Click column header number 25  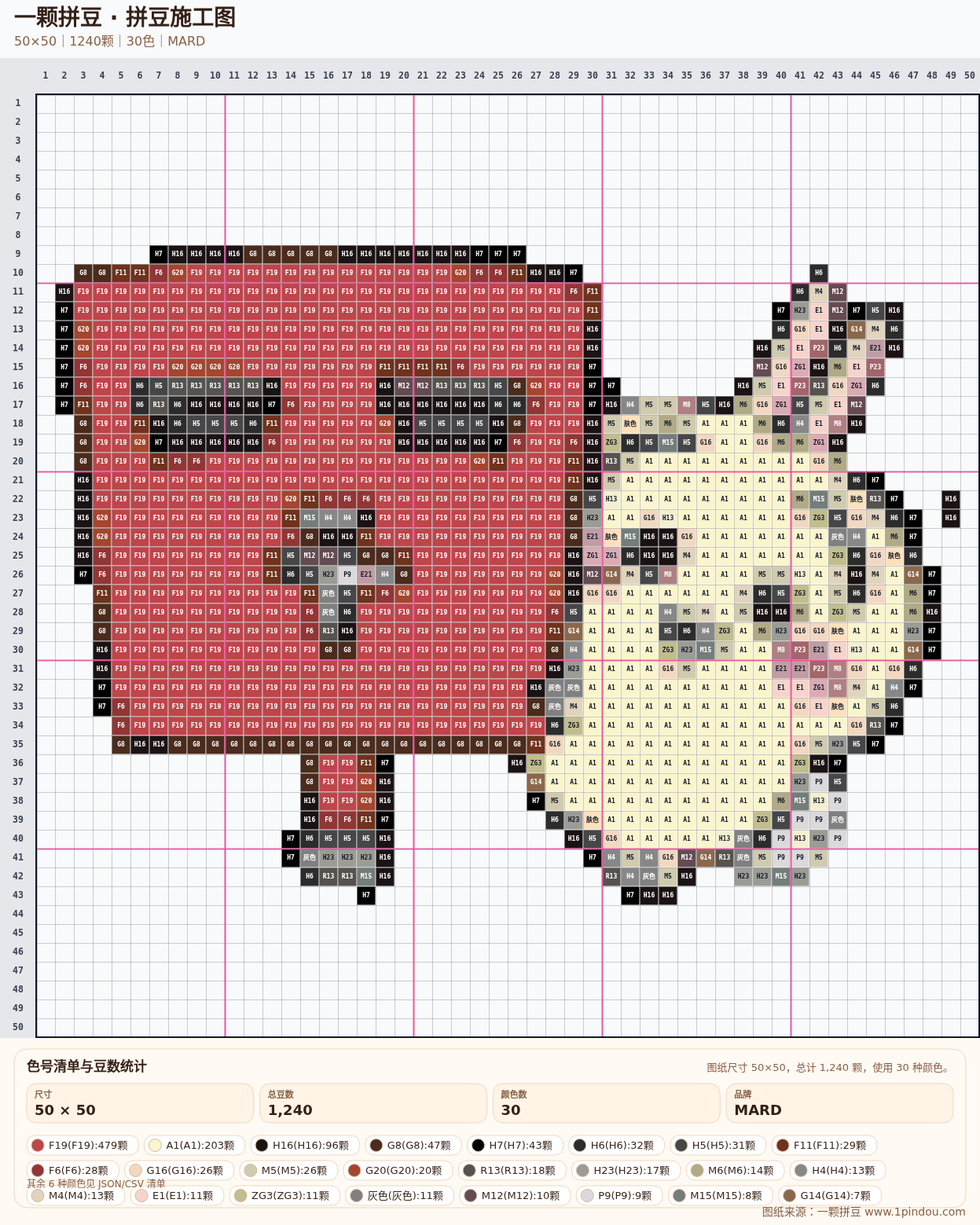point(498,75)
